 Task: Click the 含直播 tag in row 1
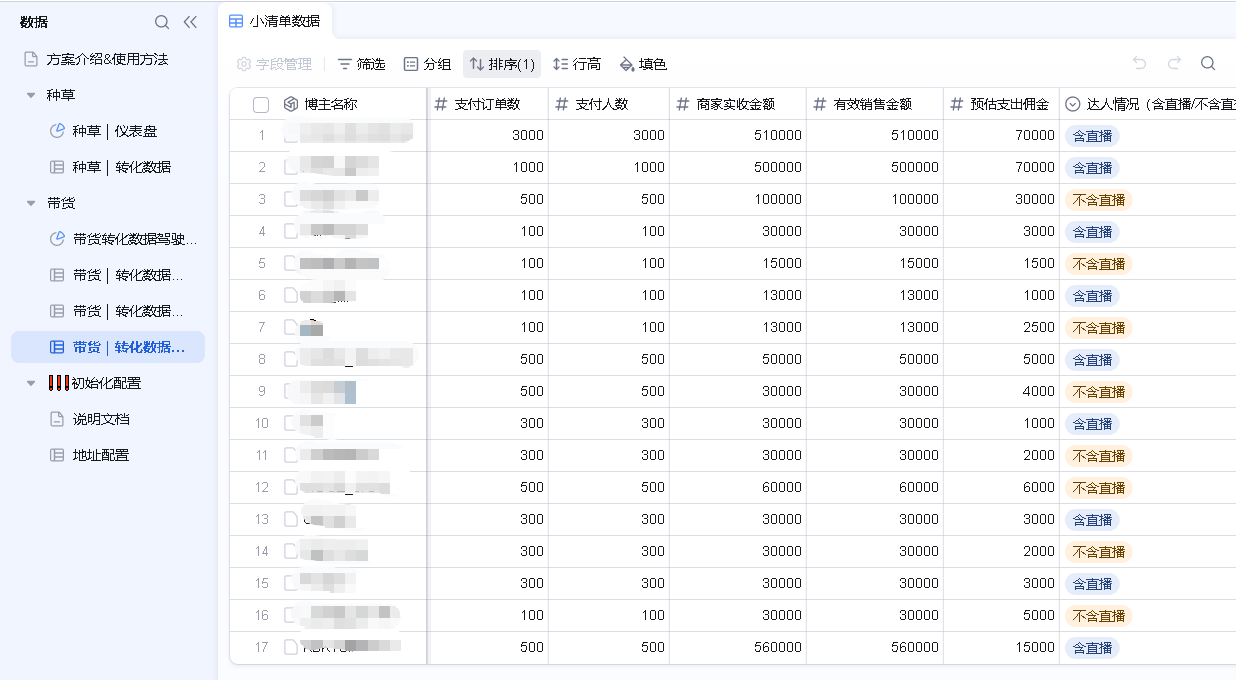[x=1091, y=136]
